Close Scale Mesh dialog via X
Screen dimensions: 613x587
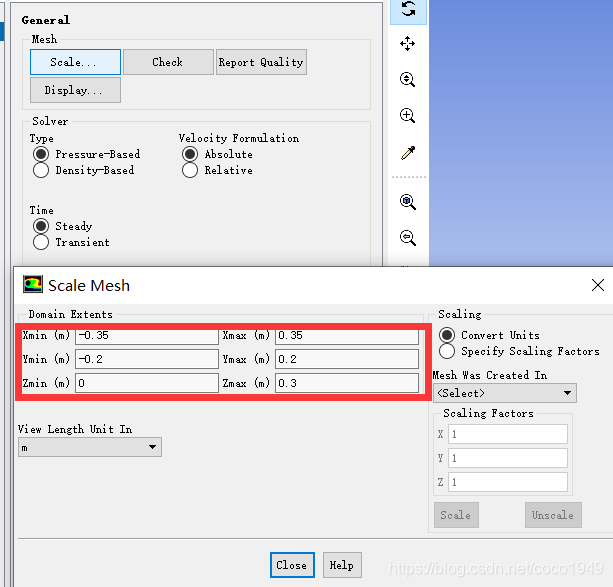[x=598, y=285]
